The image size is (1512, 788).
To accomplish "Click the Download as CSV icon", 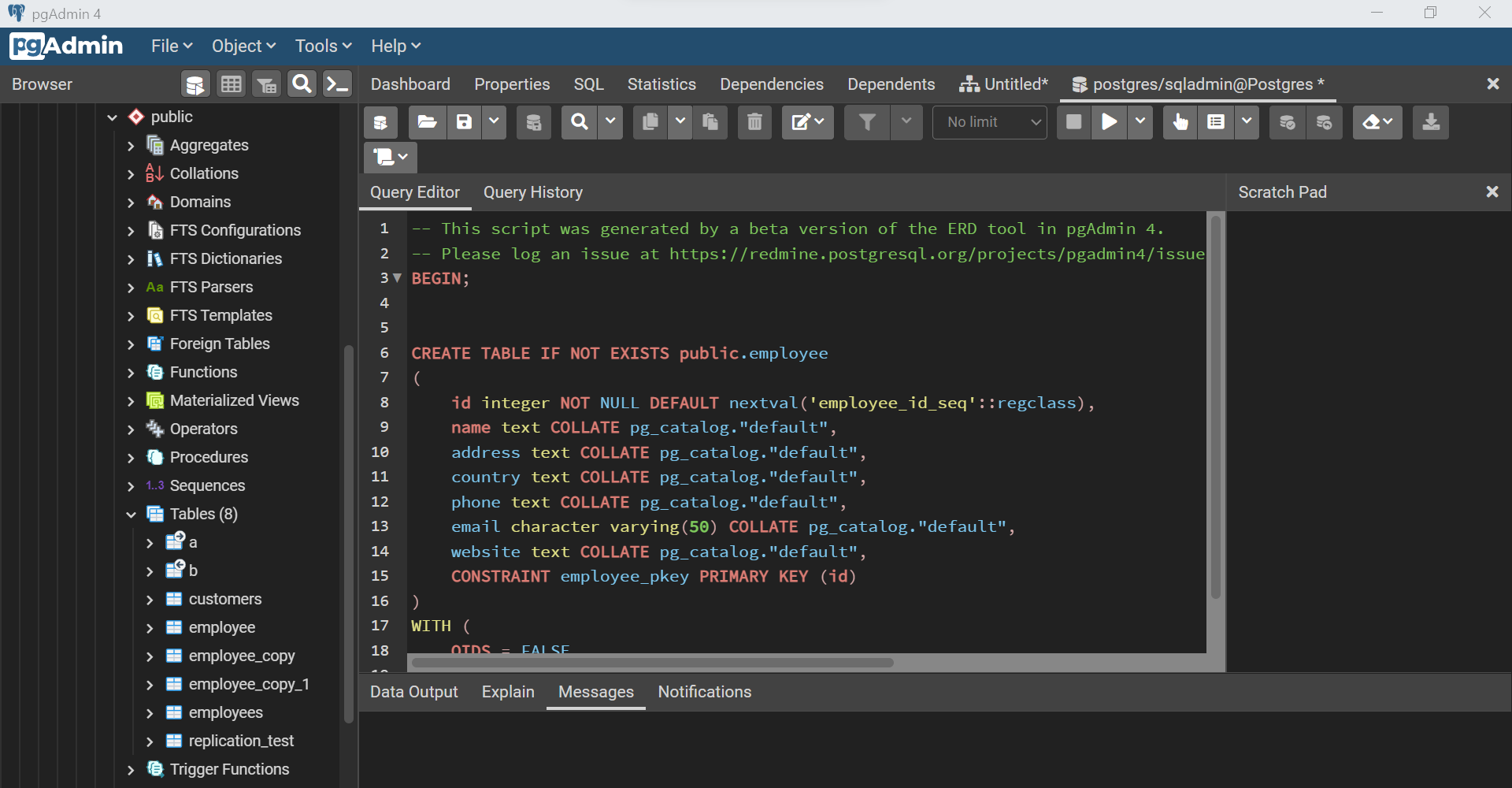I will [x=1431, y=122].
